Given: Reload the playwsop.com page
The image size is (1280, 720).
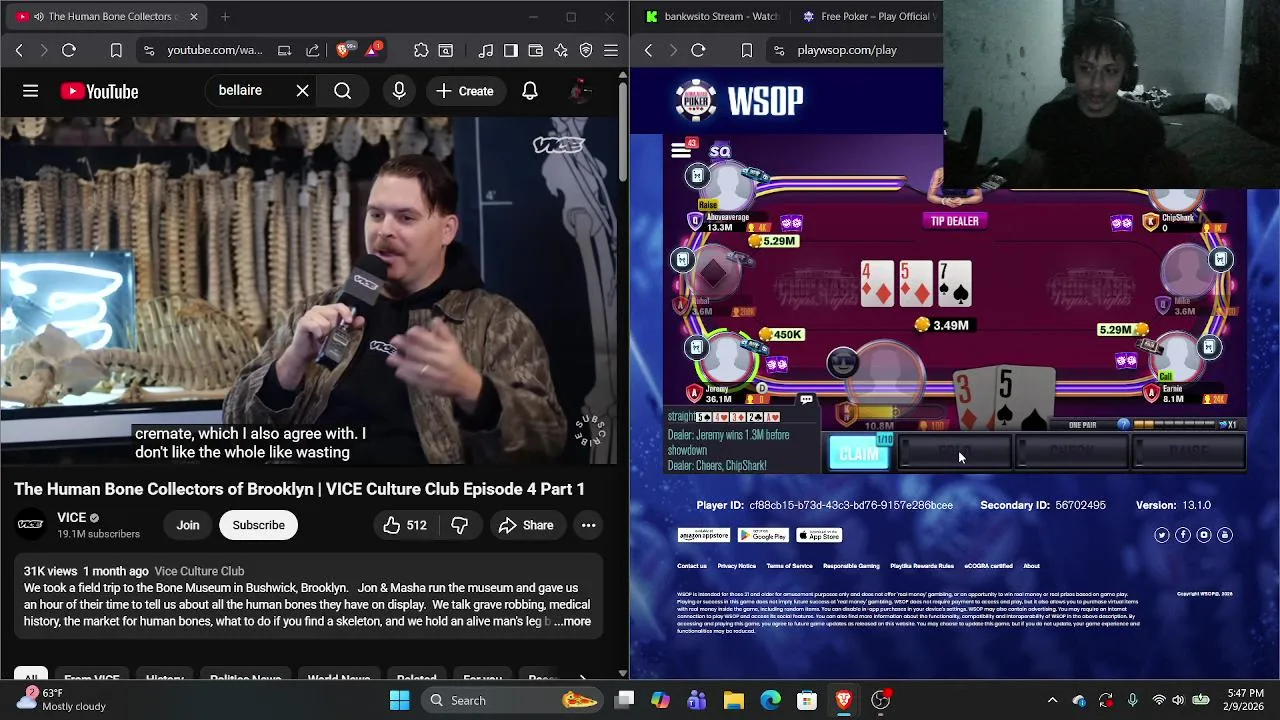Looking at the screenshot, I should tap(698, 50).
